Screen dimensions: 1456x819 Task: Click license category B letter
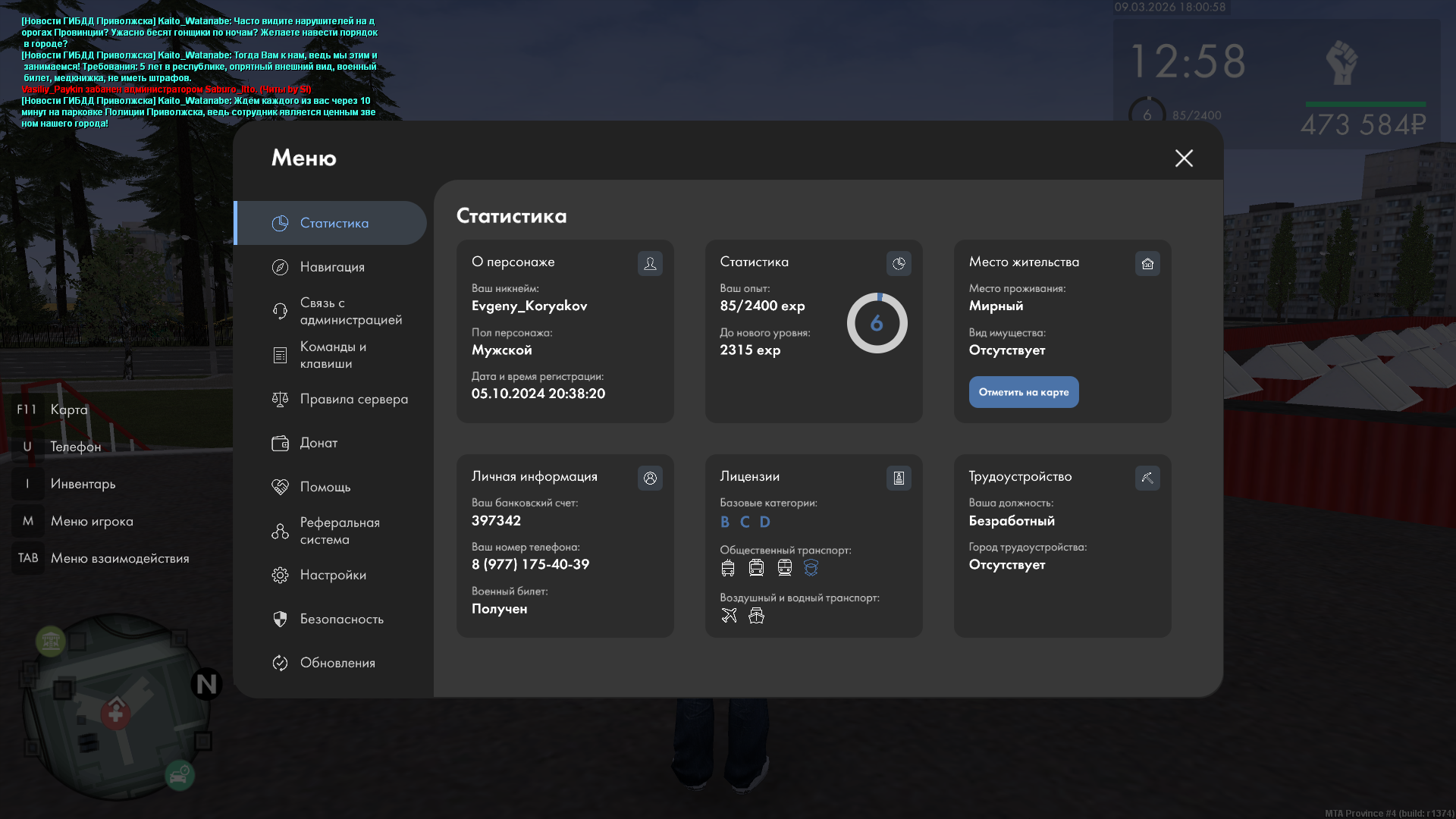(x=725, y=522)
